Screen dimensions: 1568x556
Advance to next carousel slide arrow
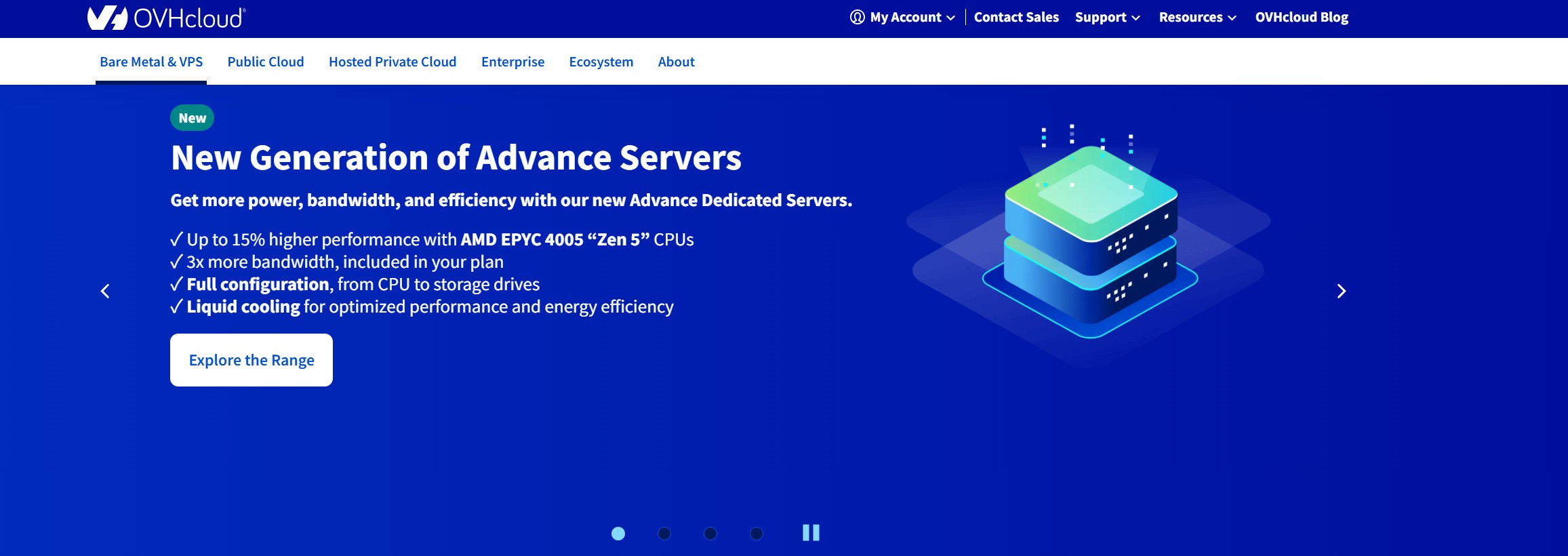[x=1340, y=291]
